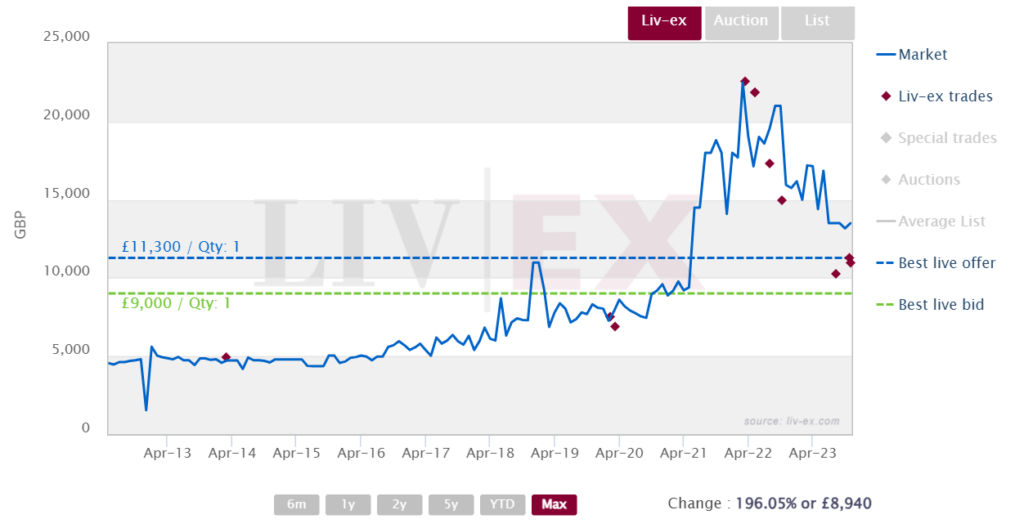
Task: Hide Best live offer dashed line
Action: pos(936,263)
